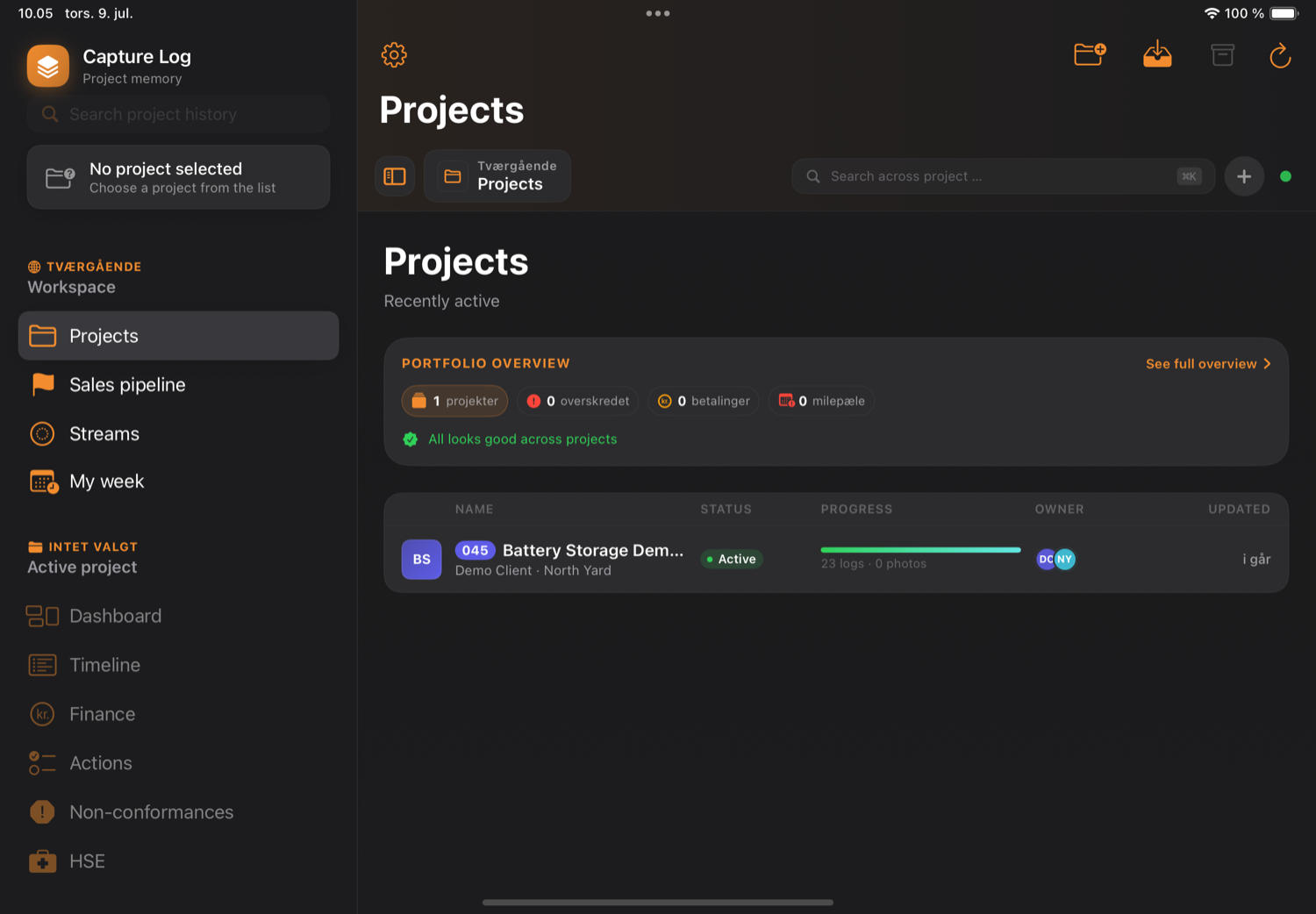Click All looks good across projects

[x=522, y=439]
